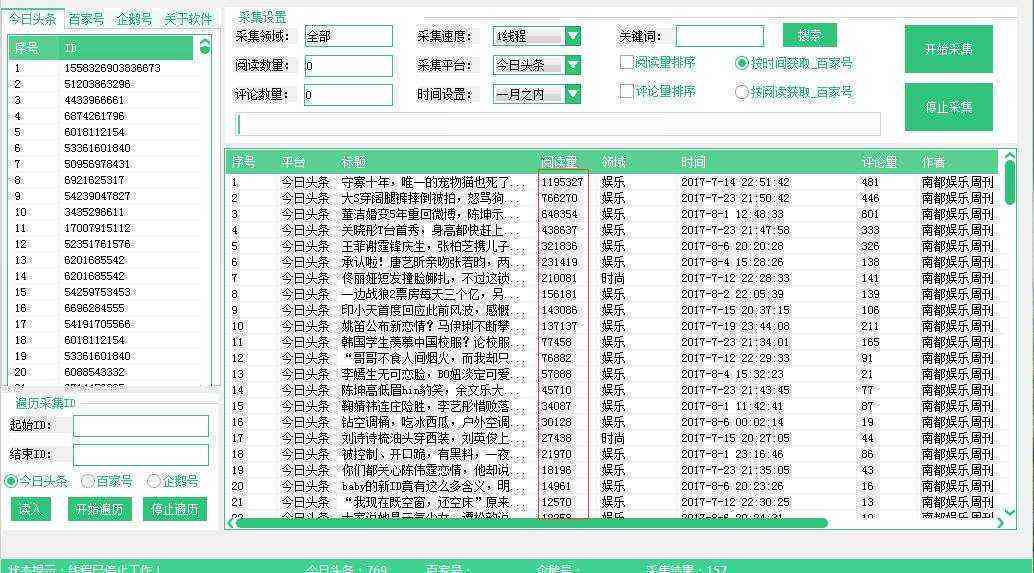Click the 停止遍历 button
This screenshot has height=573, width=1034.
175,509
